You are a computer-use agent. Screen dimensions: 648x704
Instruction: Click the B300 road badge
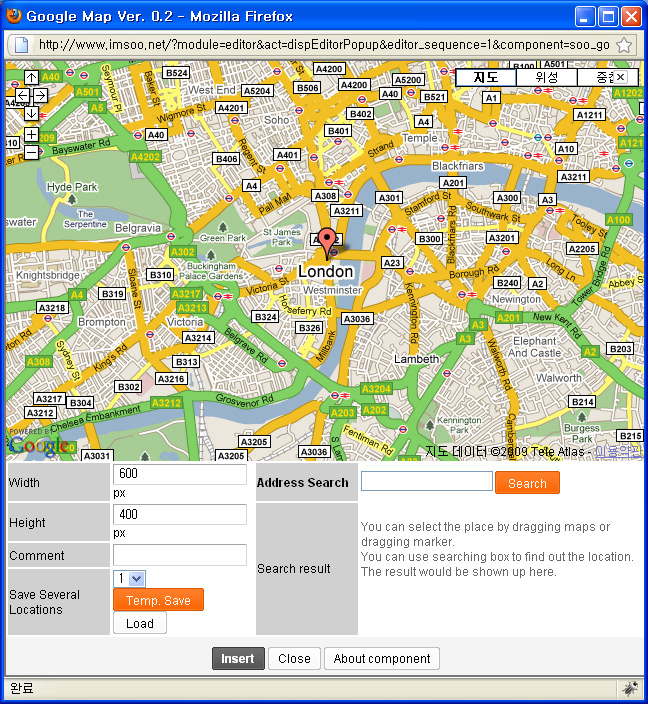click(430, 239)
